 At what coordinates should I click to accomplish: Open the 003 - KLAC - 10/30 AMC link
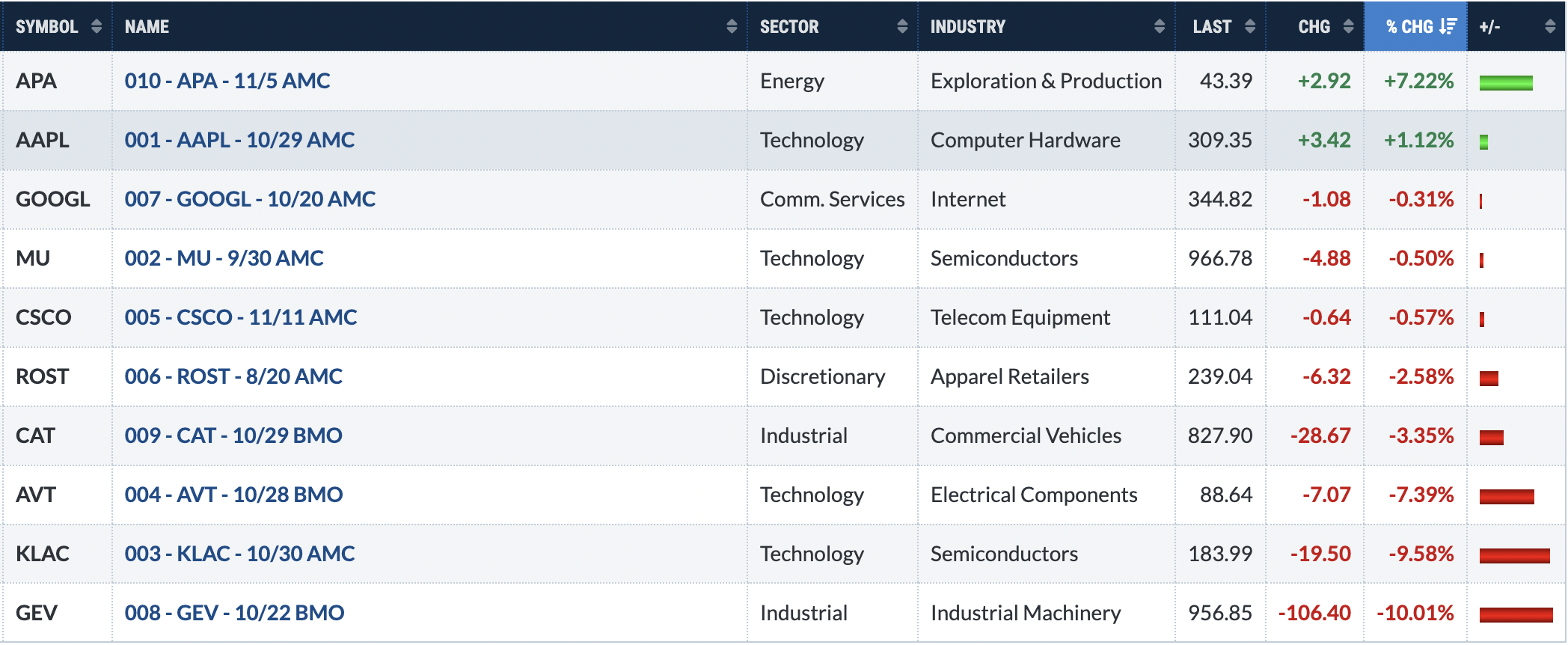pos(239,554)
